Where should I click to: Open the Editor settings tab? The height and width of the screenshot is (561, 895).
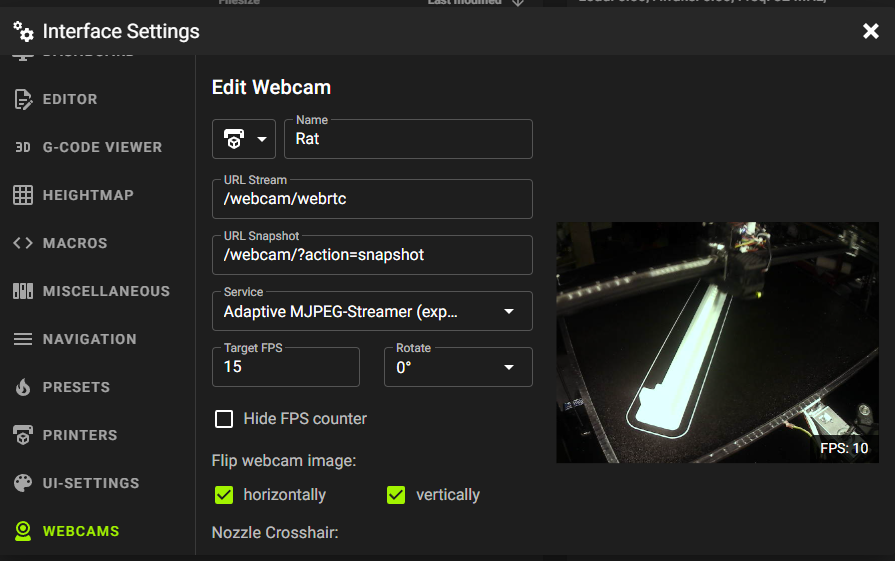[70, 99]
